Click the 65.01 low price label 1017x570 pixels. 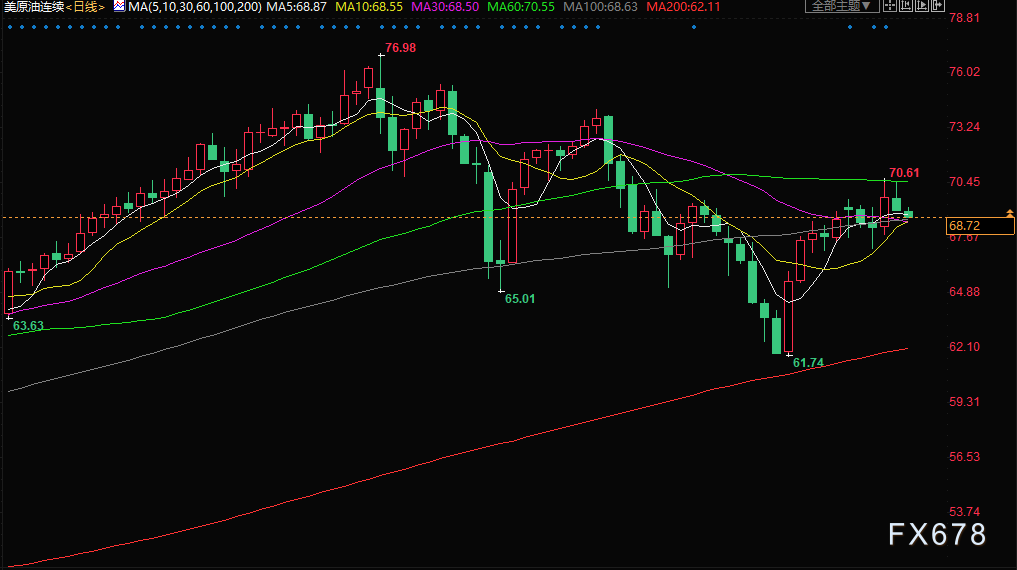[520, 299]
